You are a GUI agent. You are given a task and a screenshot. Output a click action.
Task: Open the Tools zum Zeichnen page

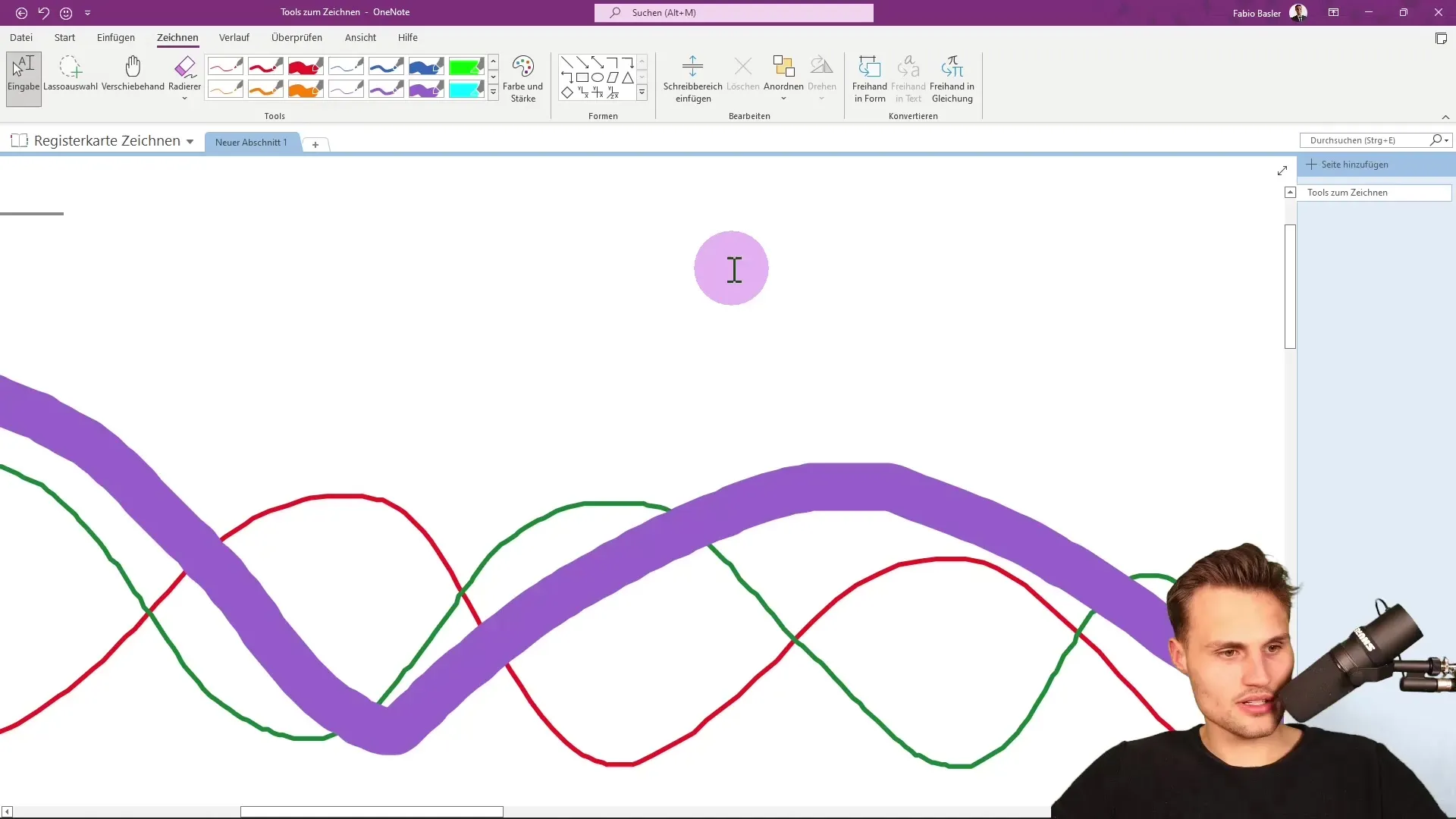[1374, 193]
